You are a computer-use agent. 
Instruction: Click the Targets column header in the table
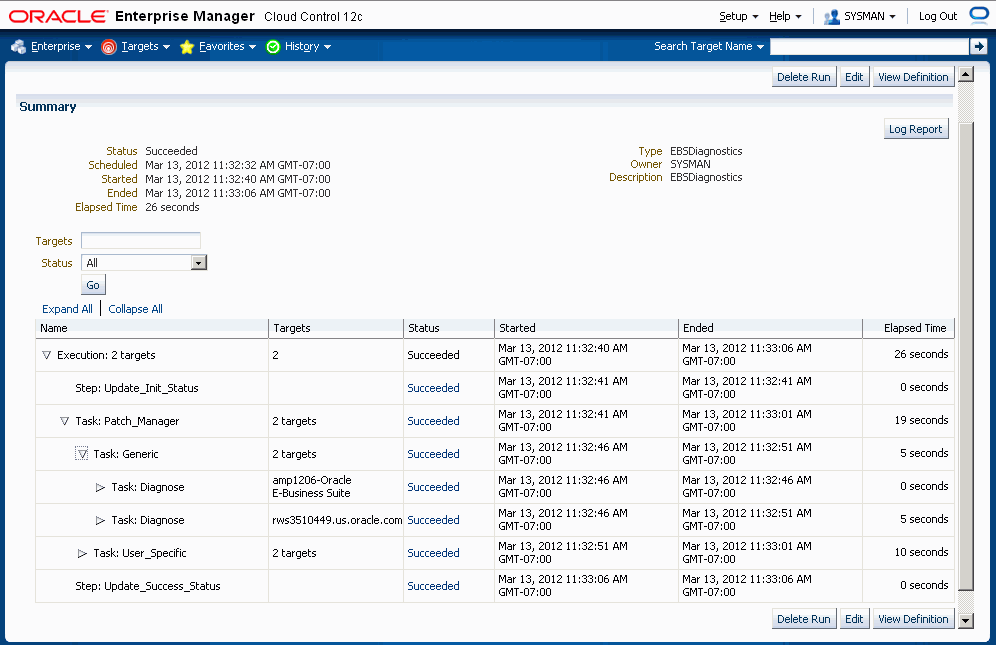[336, 329]
